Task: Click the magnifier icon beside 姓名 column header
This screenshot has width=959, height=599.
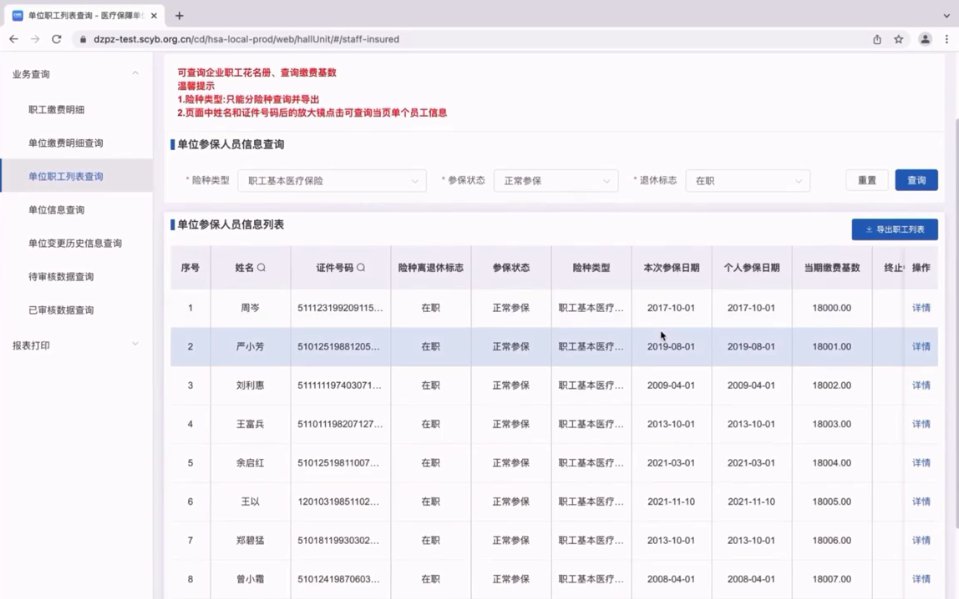Action: coord(262,268)
